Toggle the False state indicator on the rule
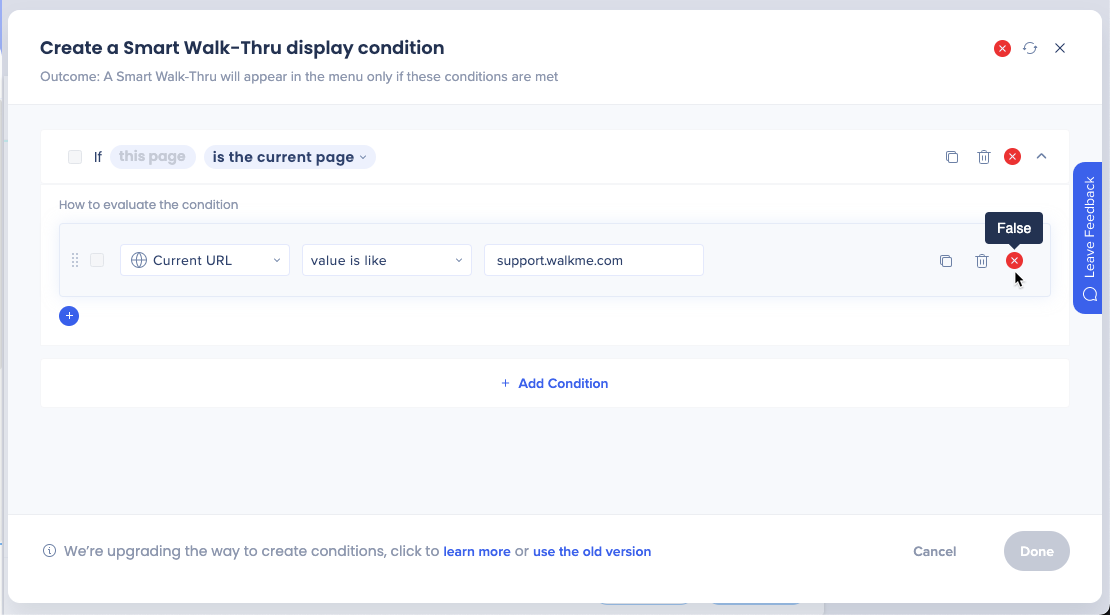 (1014, 260)
